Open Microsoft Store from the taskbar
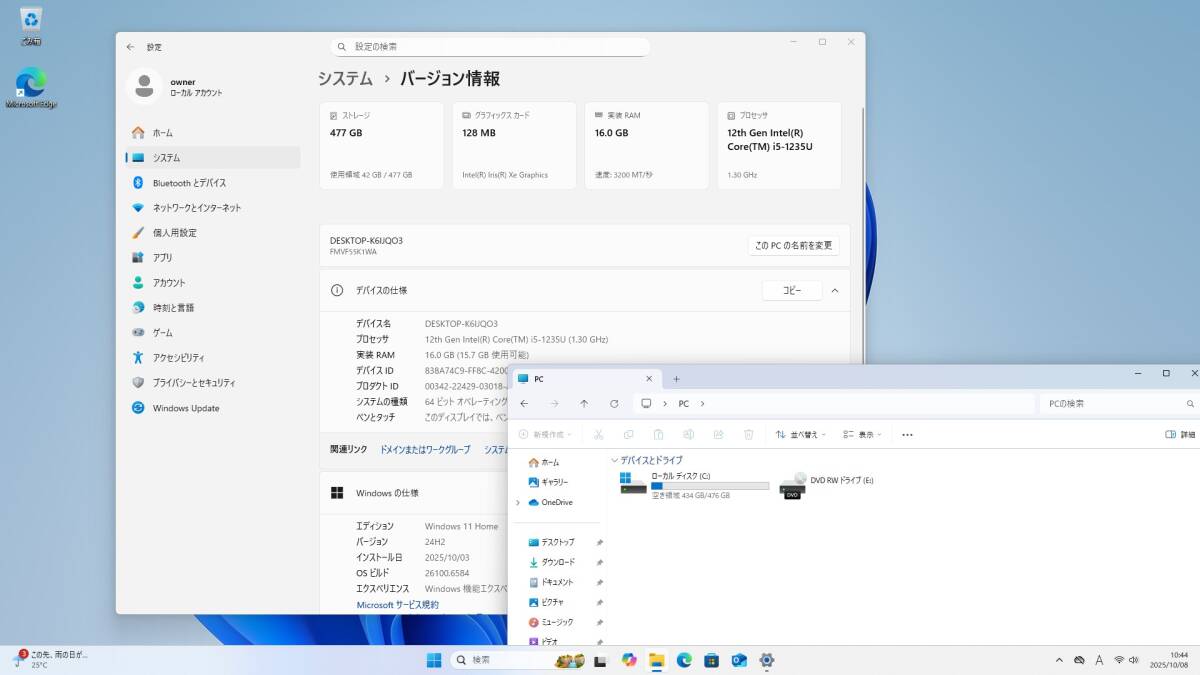 [x=711, y=661]
